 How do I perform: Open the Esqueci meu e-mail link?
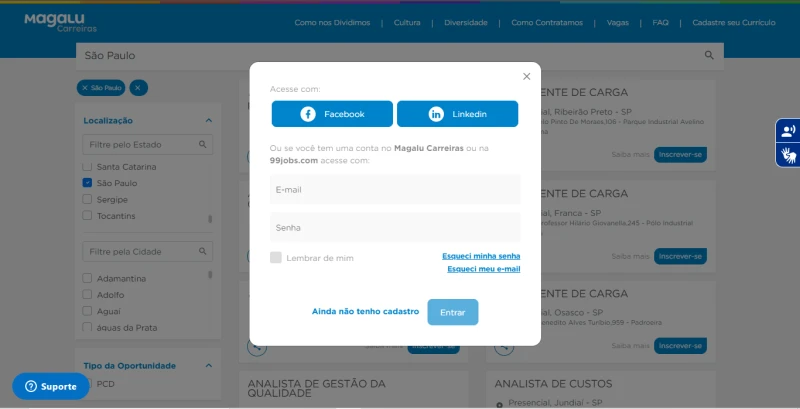[484, 269]
